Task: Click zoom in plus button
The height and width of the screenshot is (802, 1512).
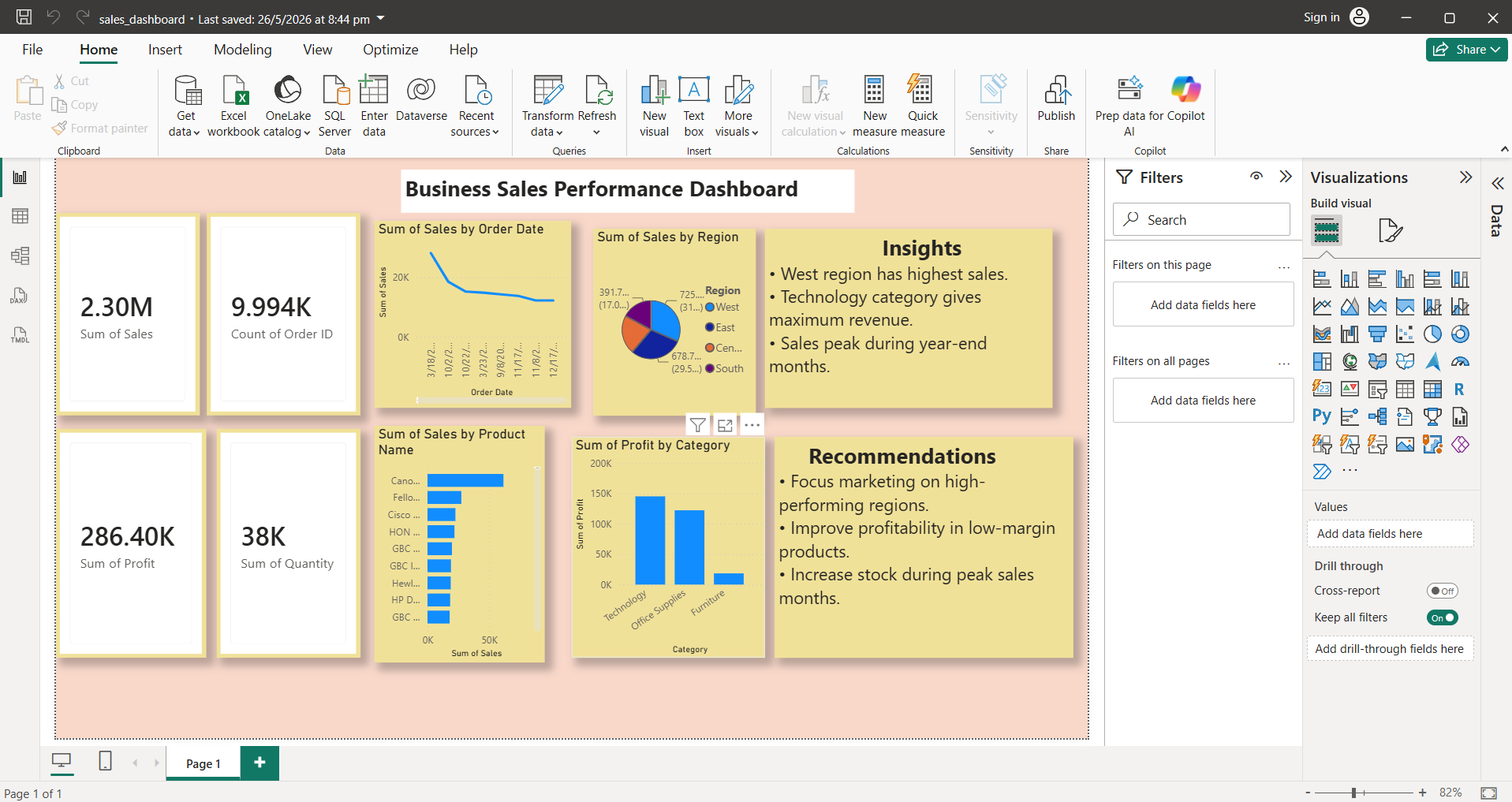Action: tap(1423, 793)
